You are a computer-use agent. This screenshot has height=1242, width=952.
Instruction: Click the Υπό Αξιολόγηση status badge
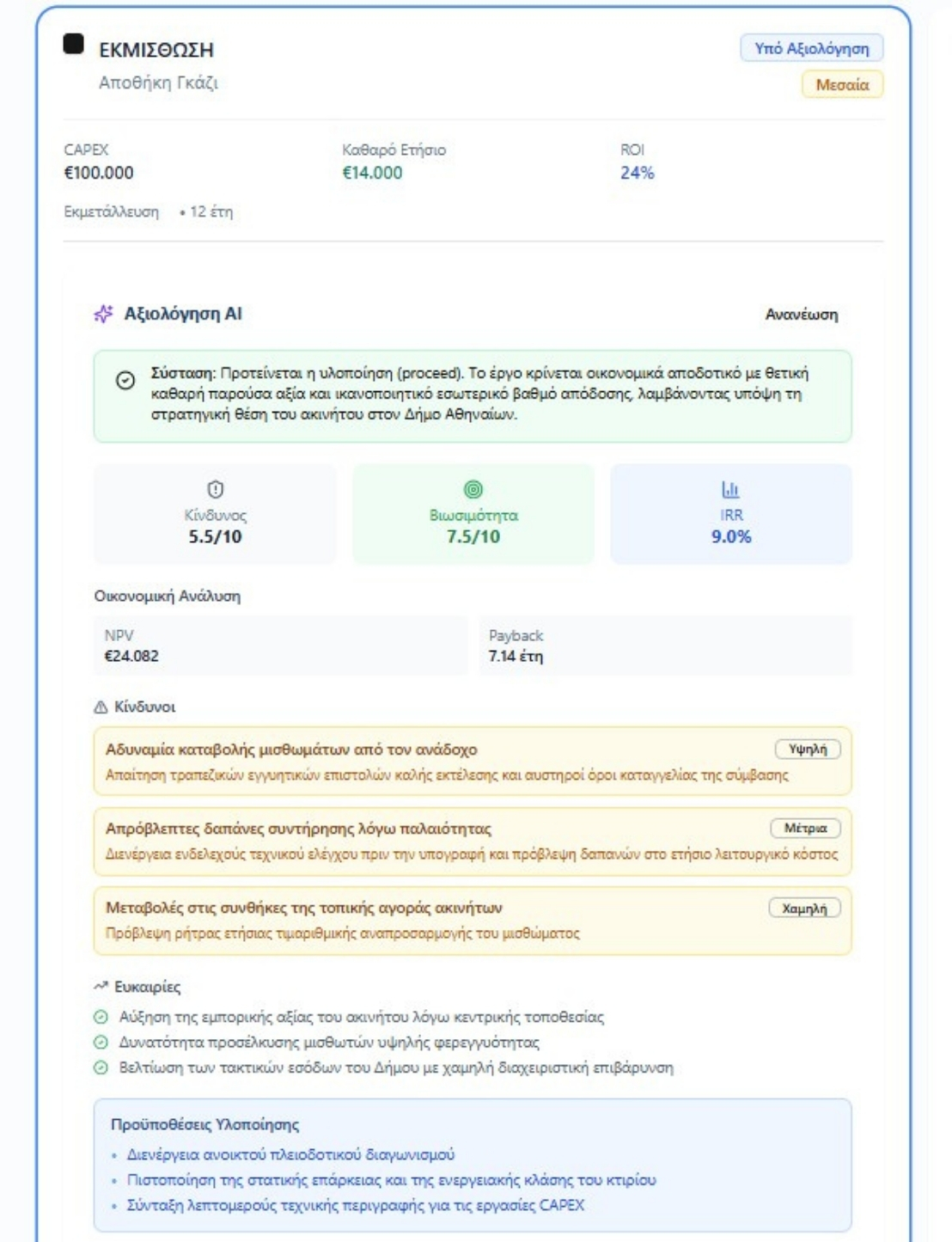click(812, 48)
